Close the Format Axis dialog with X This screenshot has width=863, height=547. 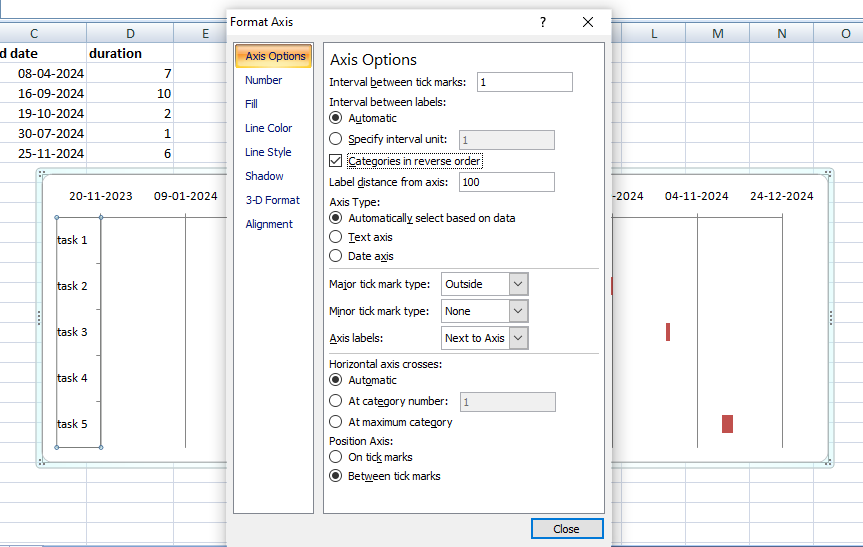coord(588,22)
